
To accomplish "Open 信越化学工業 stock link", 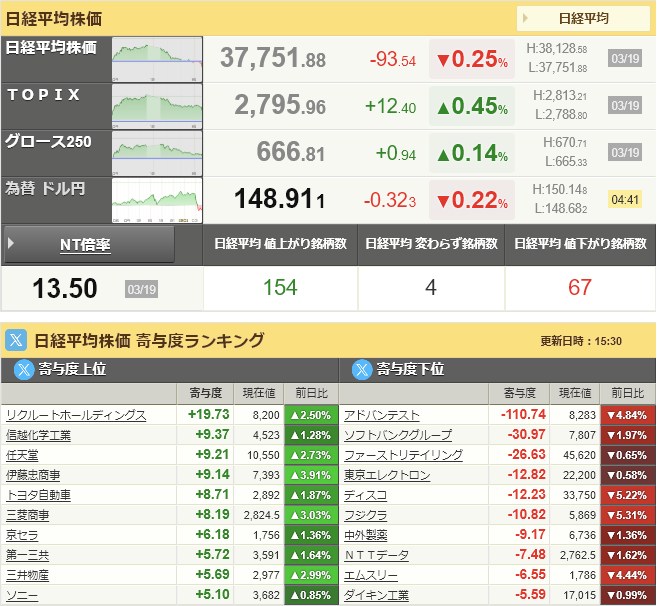I will [x=39, y=435].
